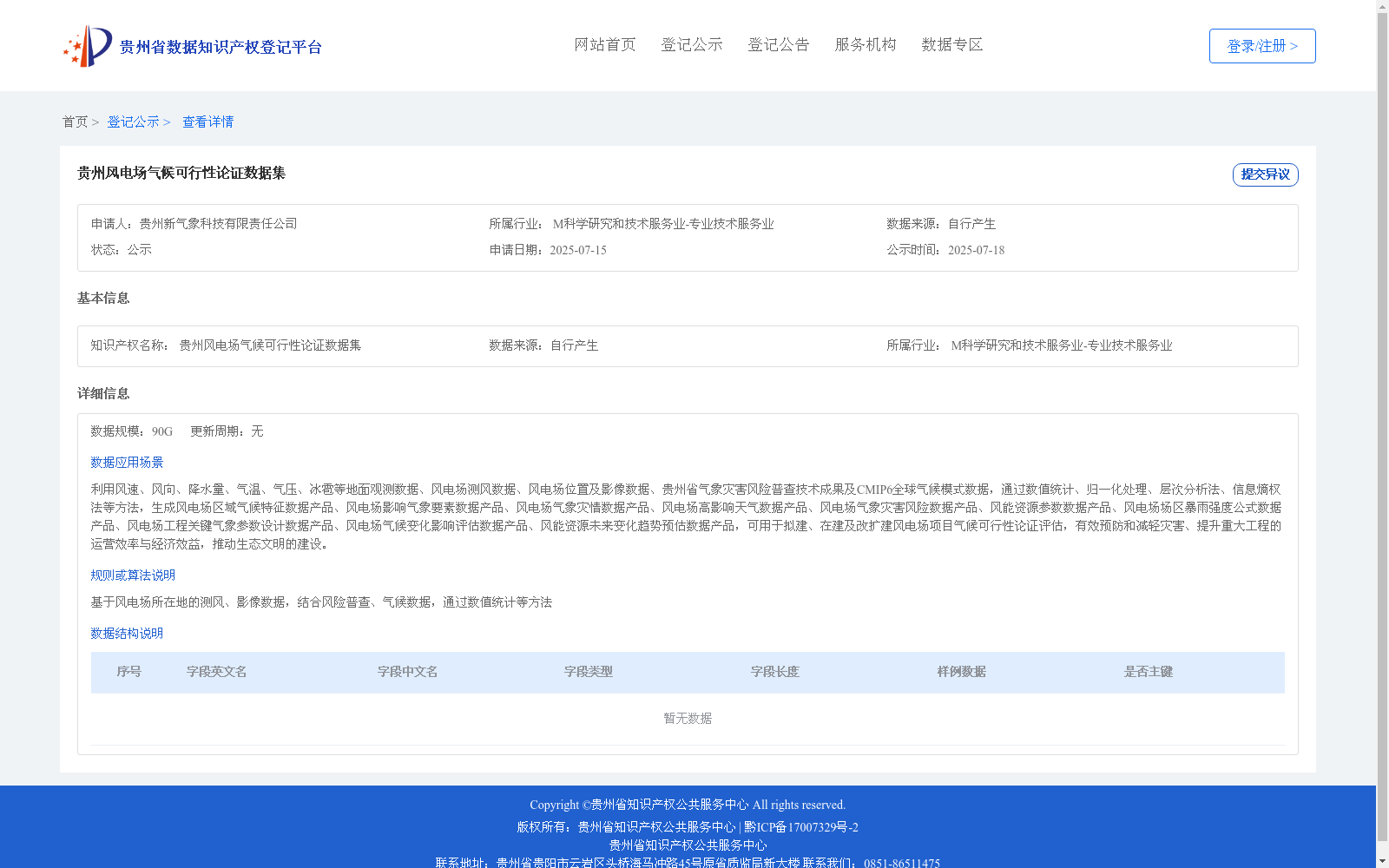Click the 字段英文名 column header

coord(217,672)
